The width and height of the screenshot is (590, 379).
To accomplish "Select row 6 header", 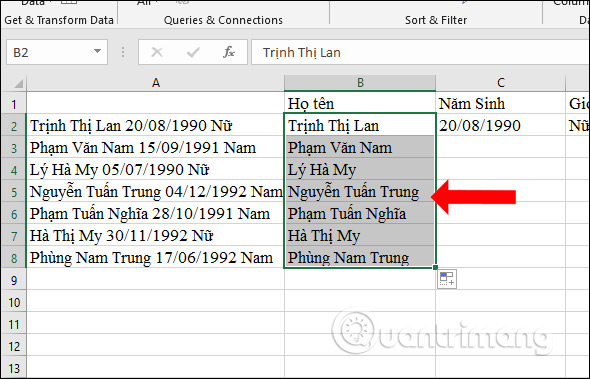I will point(14,214).
